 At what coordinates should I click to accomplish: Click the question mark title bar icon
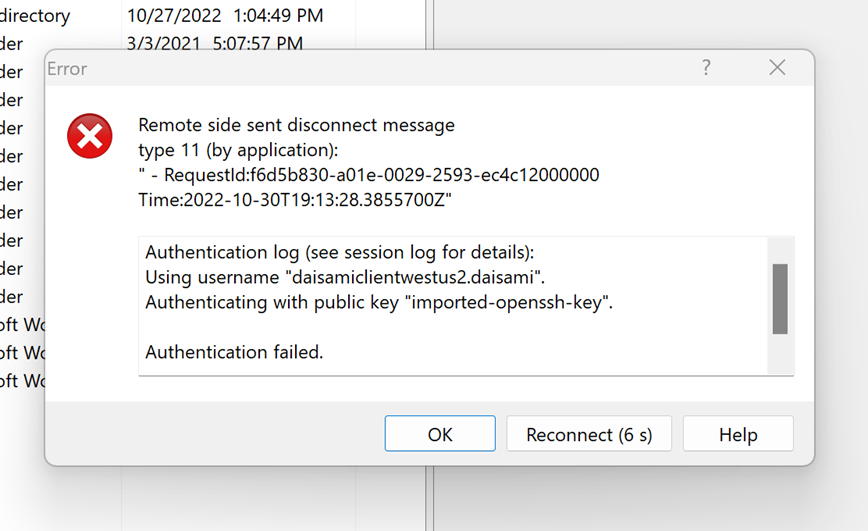(x=706, y=68)
